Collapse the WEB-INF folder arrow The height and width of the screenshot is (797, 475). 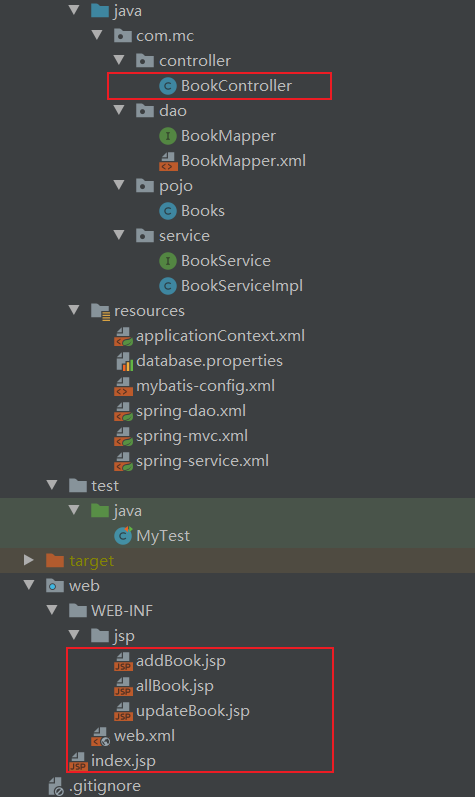52,610
